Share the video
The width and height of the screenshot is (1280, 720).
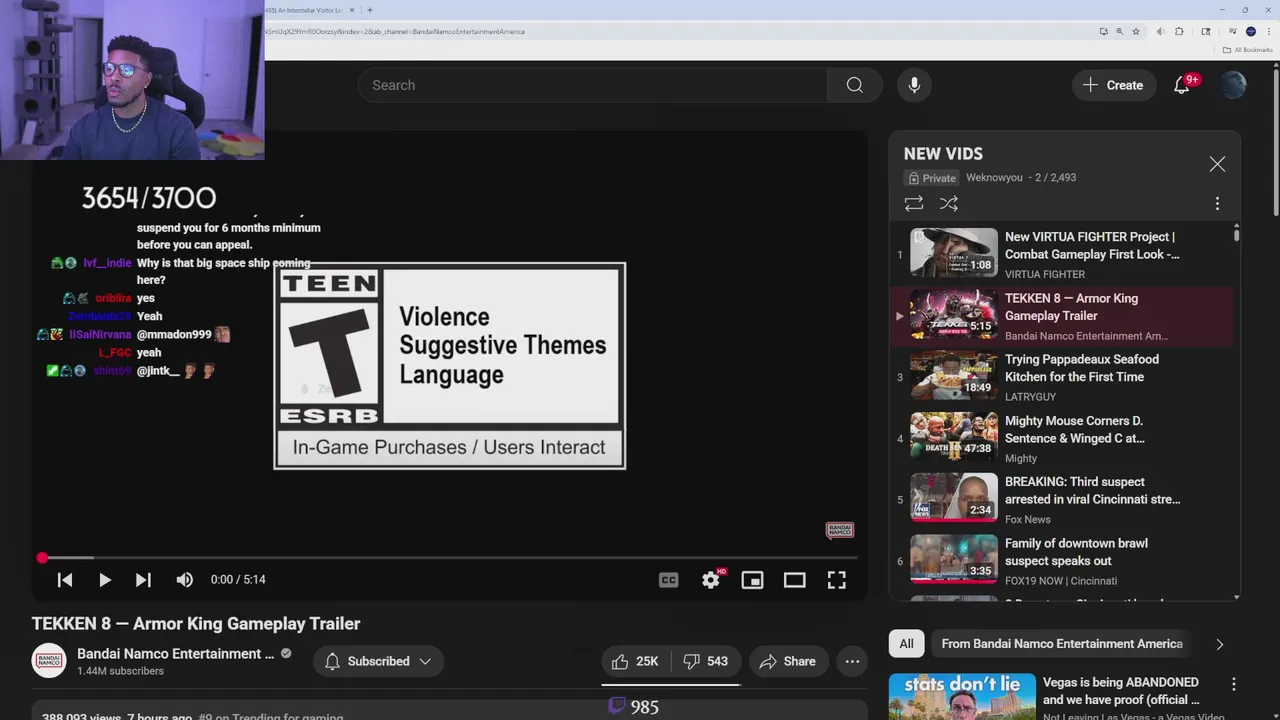pos(788,661)
